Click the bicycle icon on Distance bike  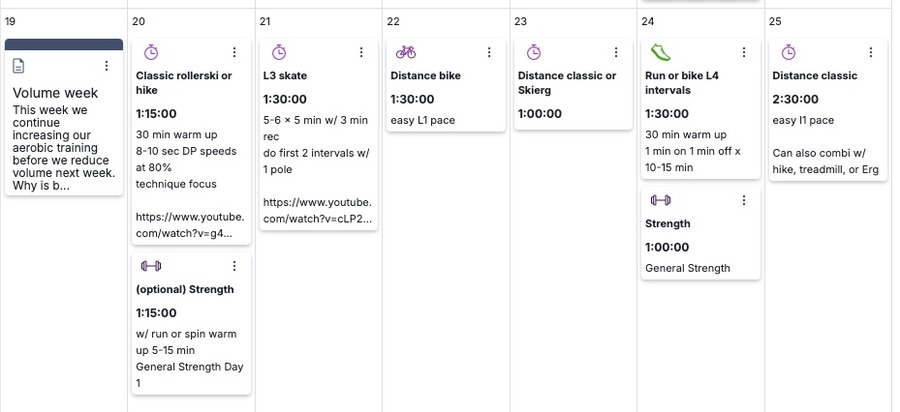(406, 52)
